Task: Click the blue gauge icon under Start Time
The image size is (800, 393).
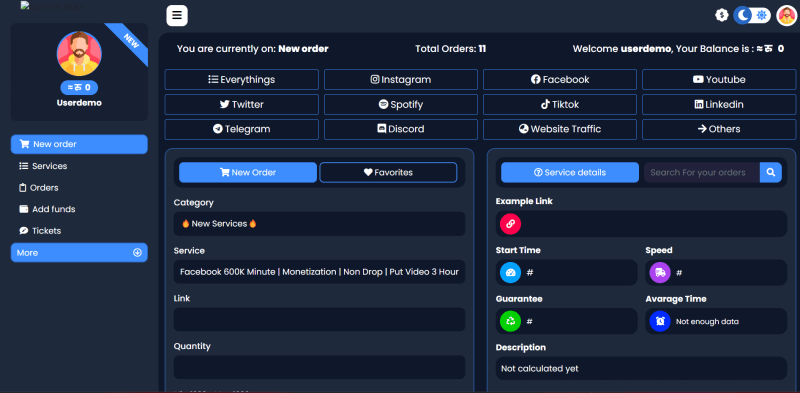Action: (x=511, y=273)
